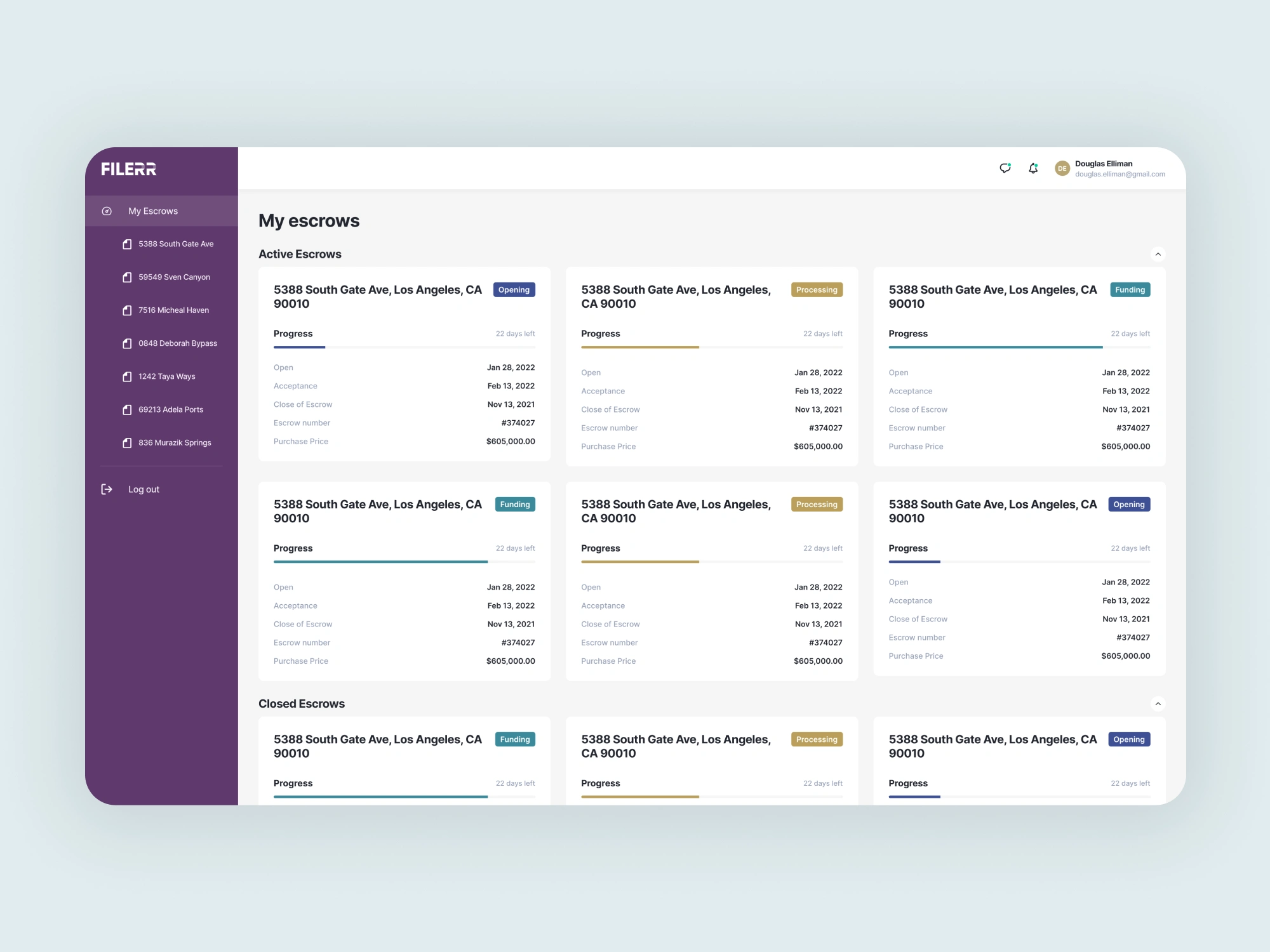Click document icon beside 836 Murazik Springs
Screen dimensions: 1270x952
click(x=127, y=443)
